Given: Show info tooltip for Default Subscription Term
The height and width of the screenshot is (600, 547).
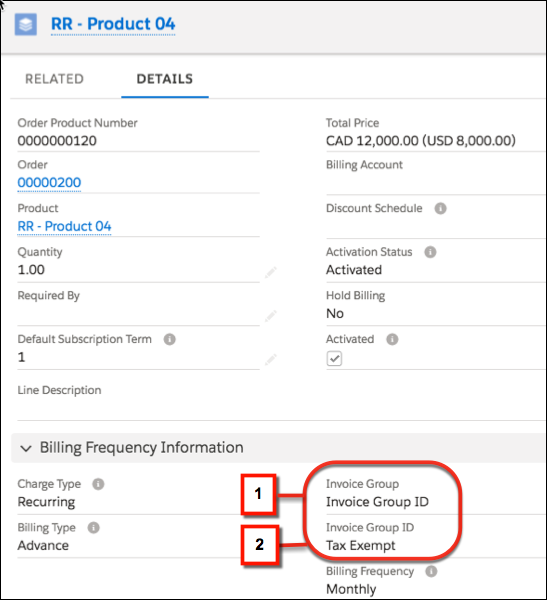Looking at the screenshot, I should click(x=170, y=339).
